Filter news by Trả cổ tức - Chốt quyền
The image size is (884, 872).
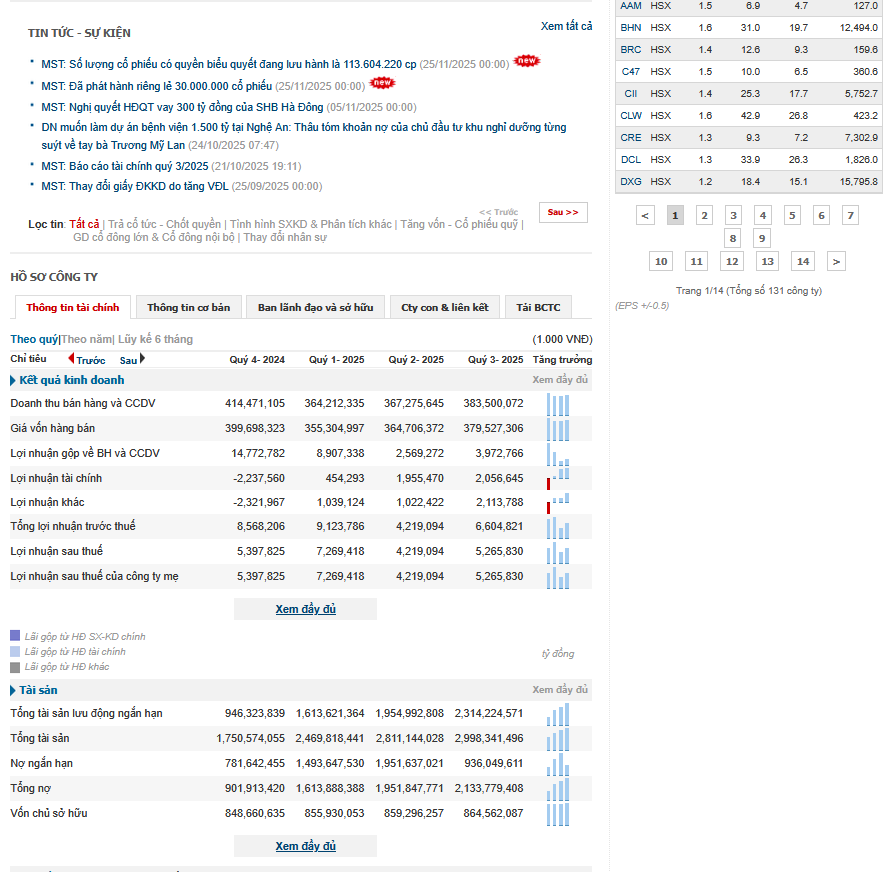click(x=164, y=224)
